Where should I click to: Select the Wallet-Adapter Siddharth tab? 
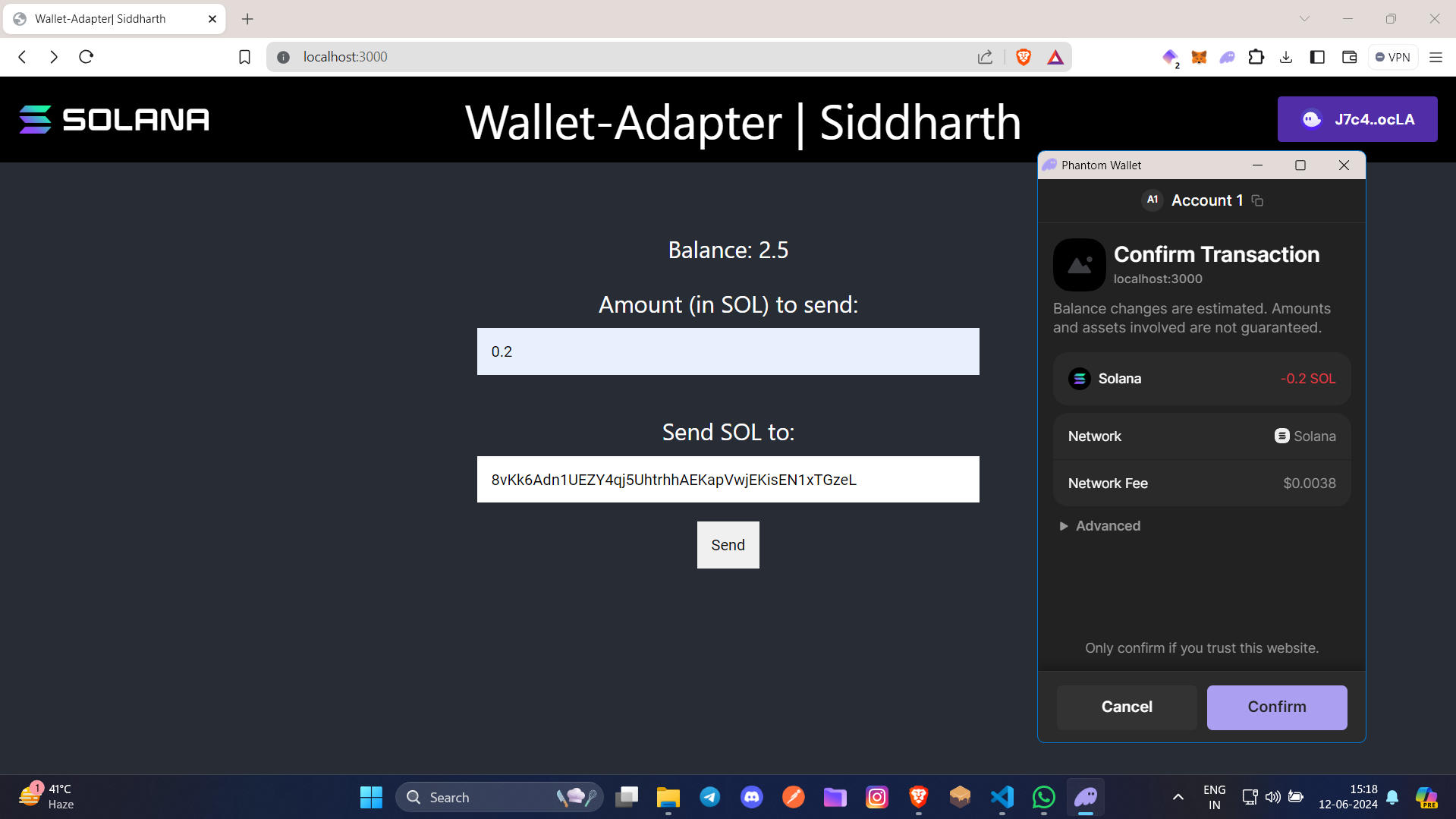(114, 19)
